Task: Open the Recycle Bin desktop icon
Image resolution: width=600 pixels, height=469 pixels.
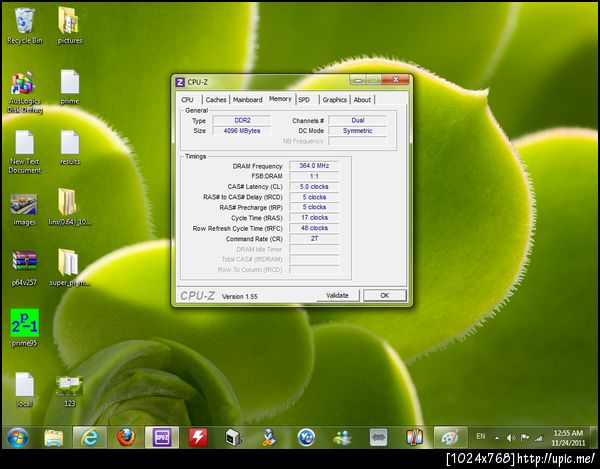Action: 24,22
